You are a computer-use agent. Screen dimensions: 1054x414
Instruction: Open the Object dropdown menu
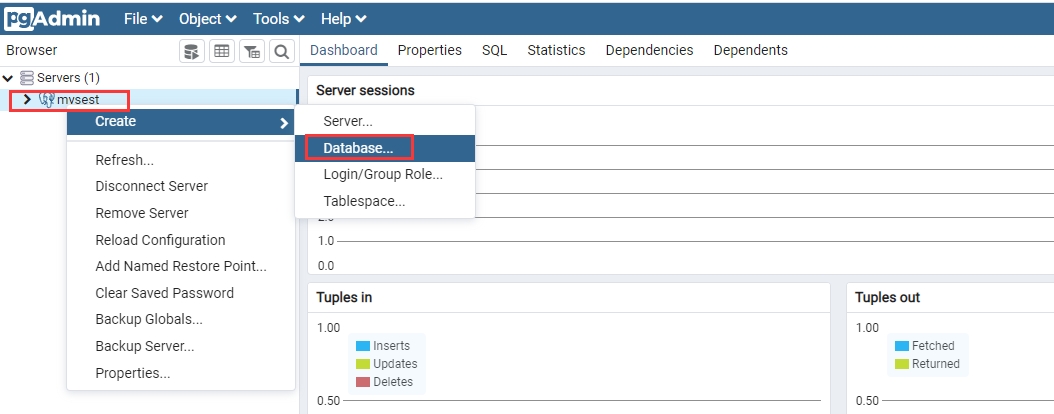[207, 19]
